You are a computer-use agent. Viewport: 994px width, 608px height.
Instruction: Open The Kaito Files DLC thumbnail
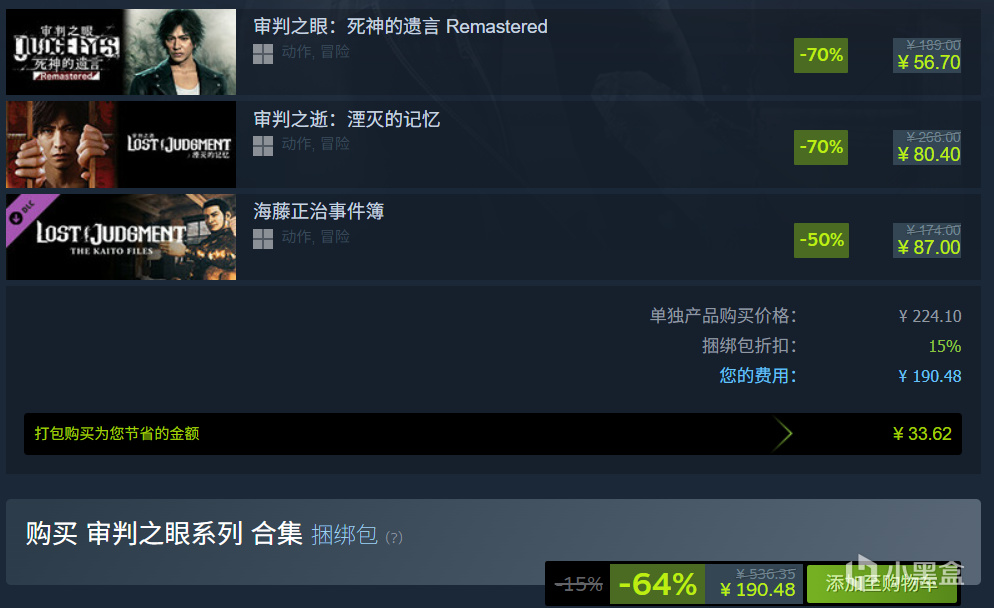pyautogui.click(x=121, y=237)
